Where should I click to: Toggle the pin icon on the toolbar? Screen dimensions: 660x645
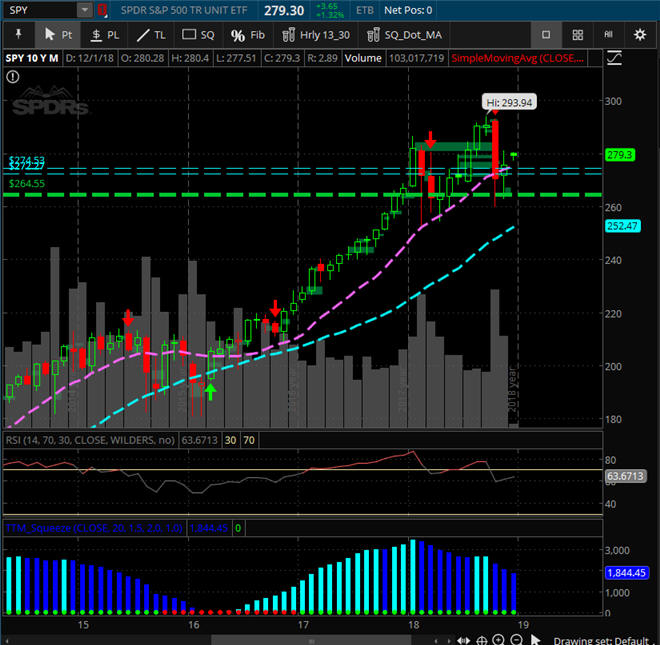18,34
